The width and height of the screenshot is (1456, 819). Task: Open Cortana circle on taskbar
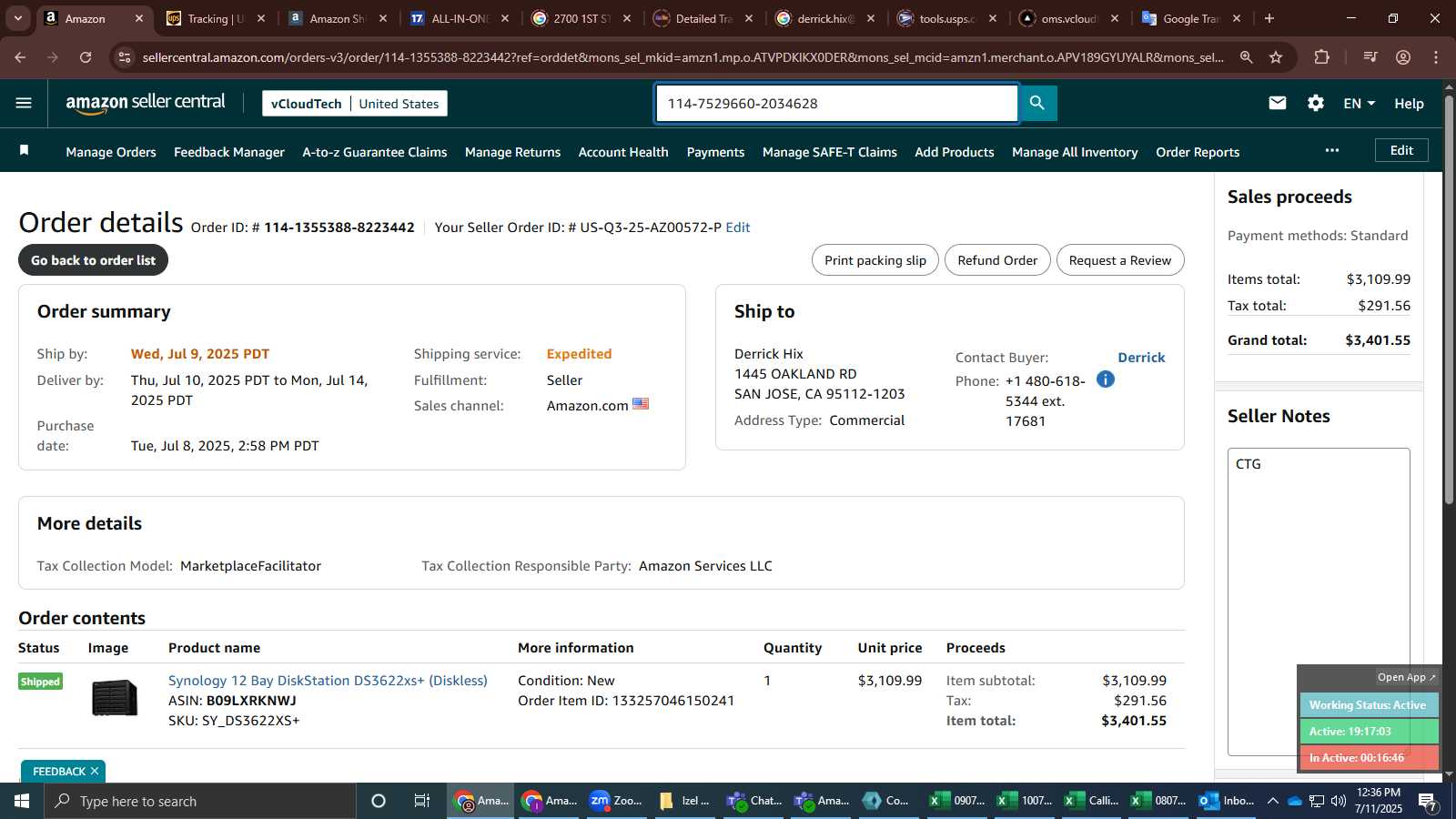tap(379, 801)
